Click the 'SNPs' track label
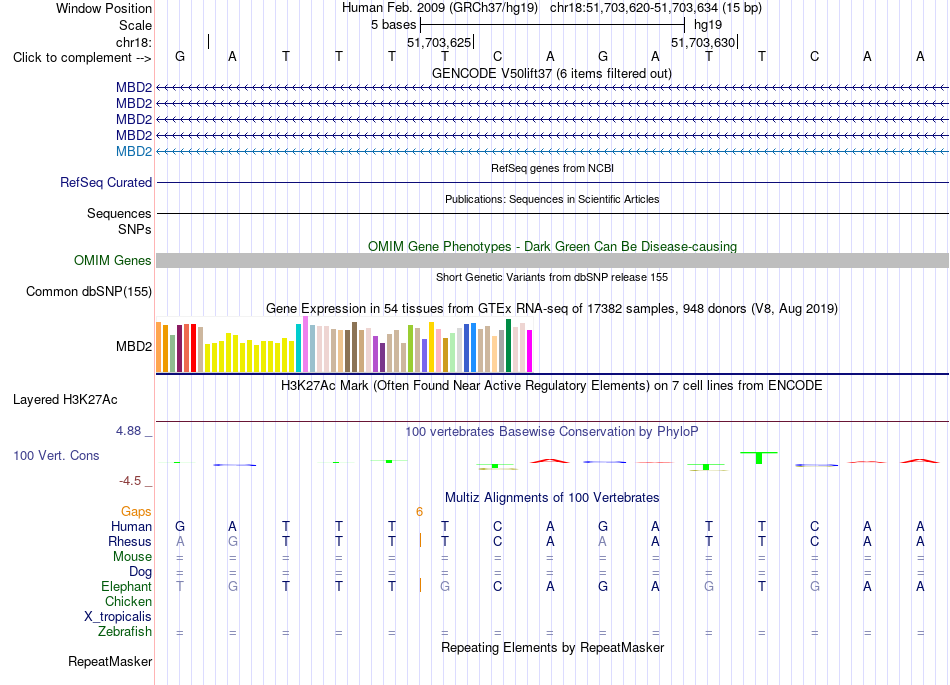 (x=135, y=230)
